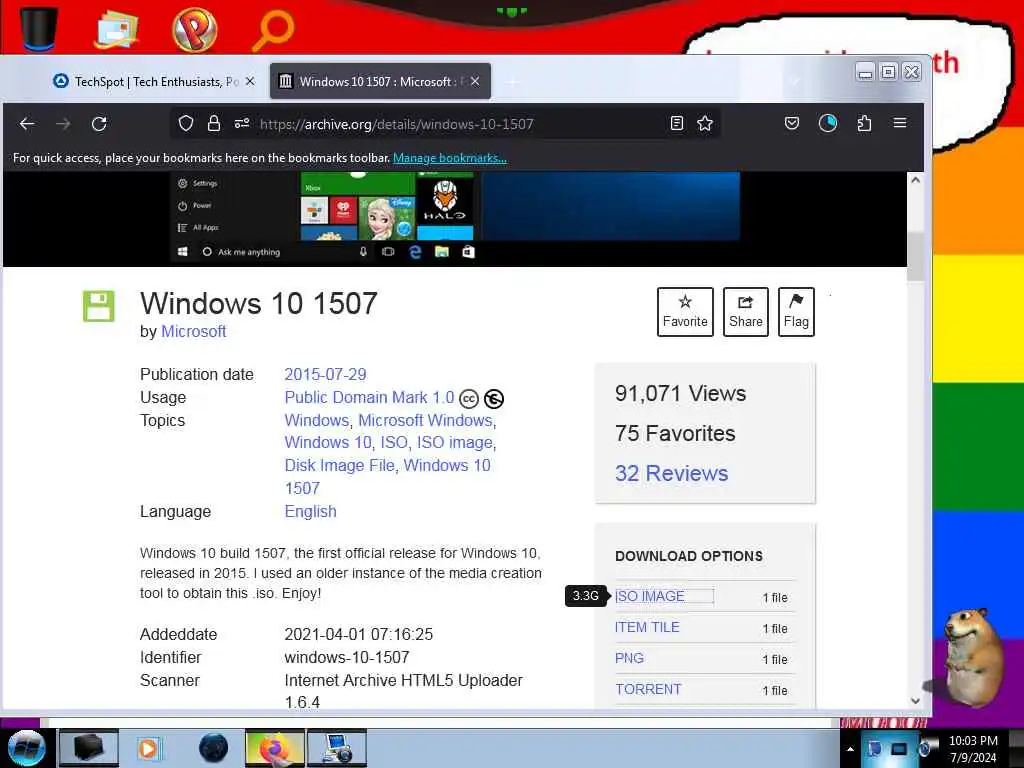Image resolution: width=1024 pixels, height=768 pixels.
Task: Click the hamster desktop gadget
Action: (x=974, y=656)
